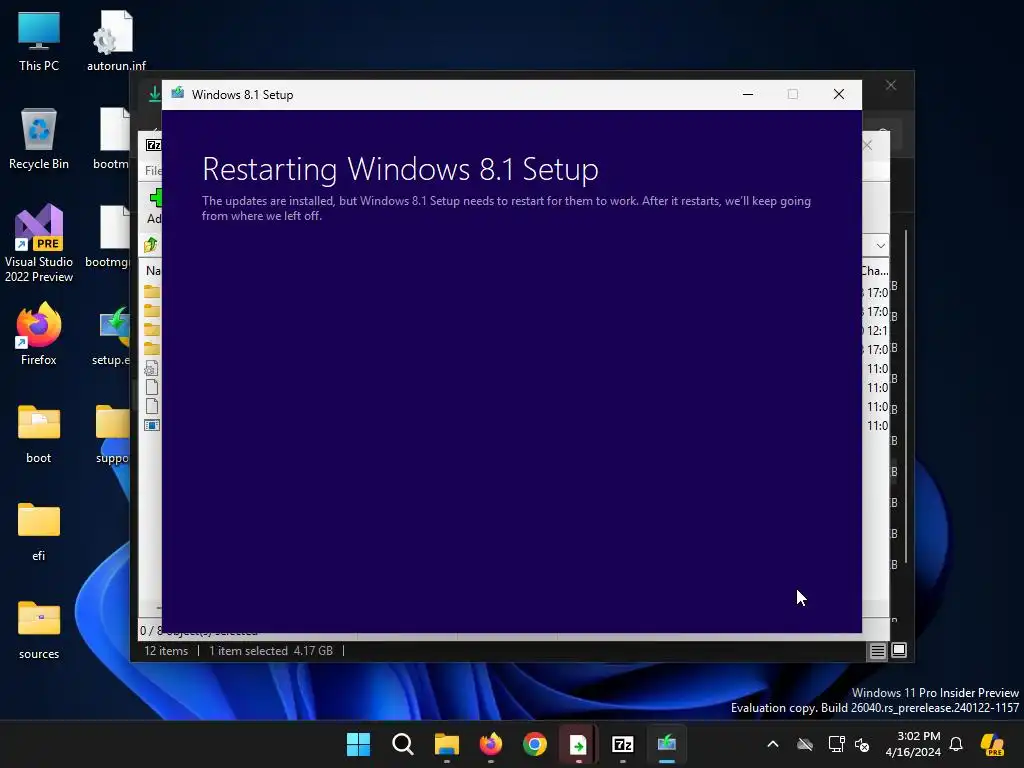This screenshot has width=1024, height=768.
Task: Switch to Windows Setup on the taskbar
Action: 667,744
